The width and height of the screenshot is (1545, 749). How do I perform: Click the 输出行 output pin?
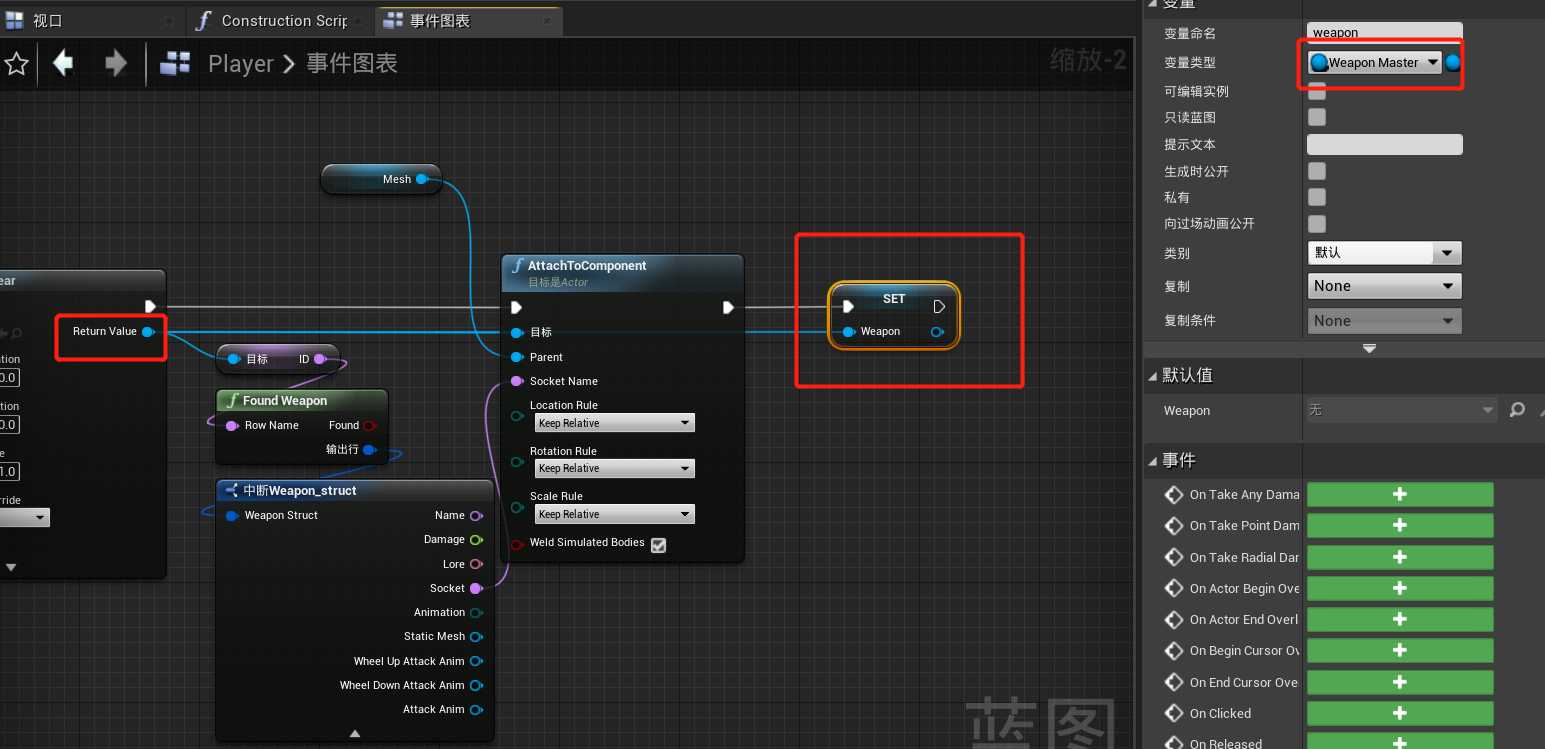(x=369, y=450)
